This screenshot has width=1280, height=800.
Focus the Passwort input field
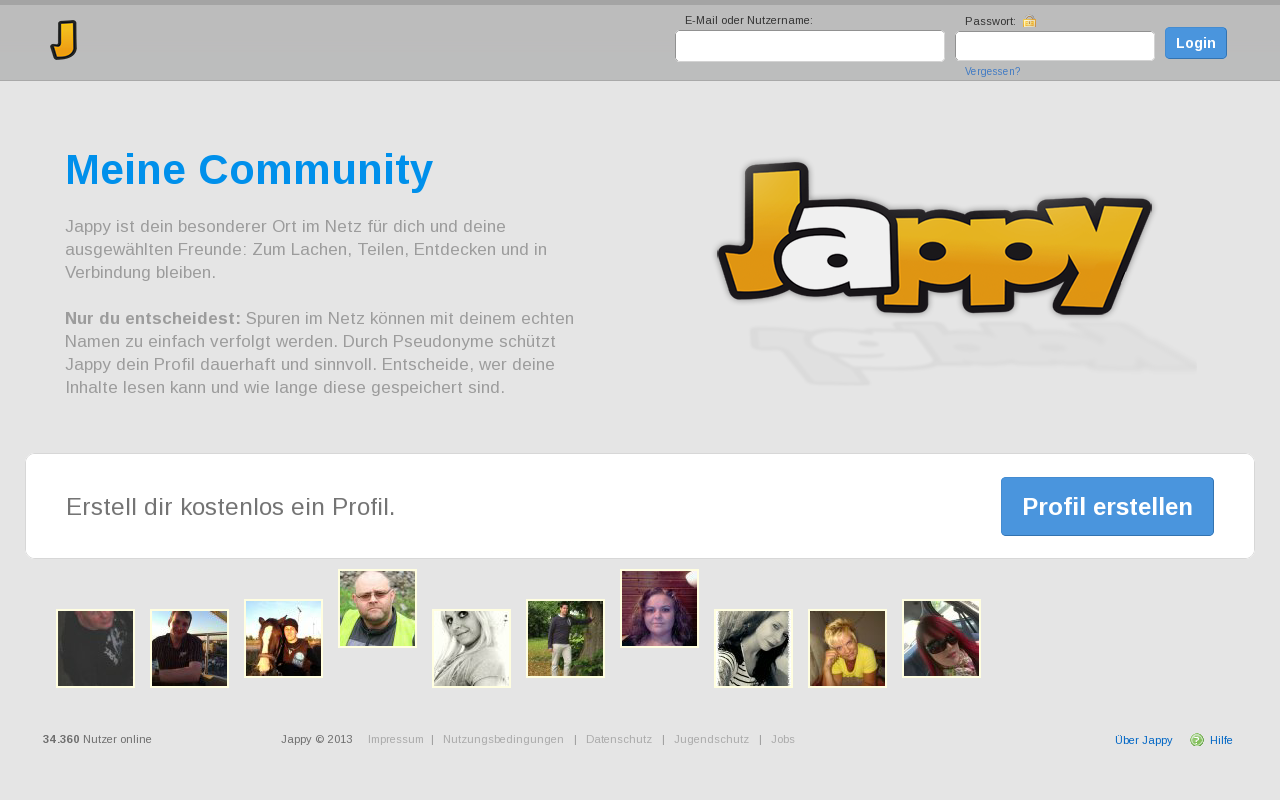point(1055,46)
